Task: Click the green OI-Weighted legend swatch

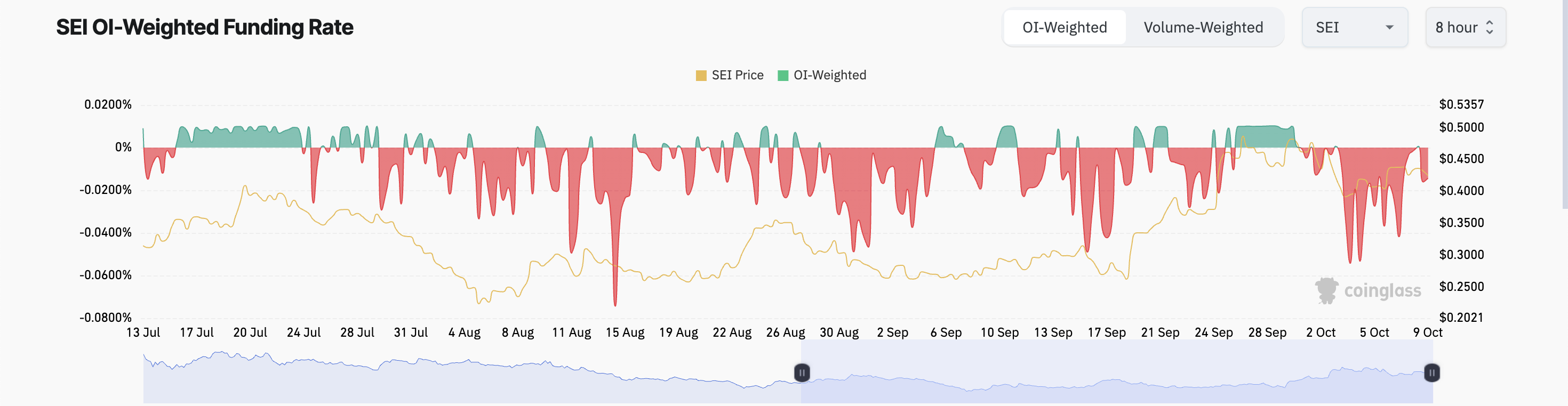Action: click(x=783, y=75)
